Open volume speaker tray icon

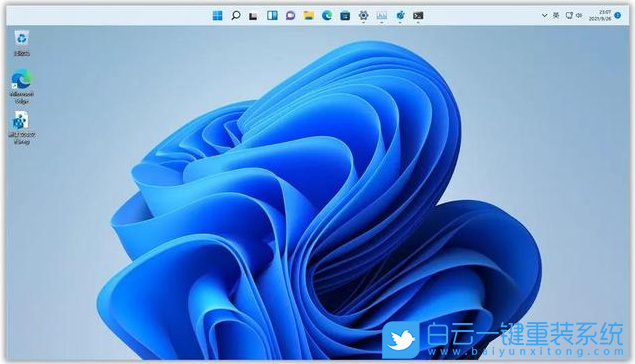pyautogui.click(x=579, y=15)
